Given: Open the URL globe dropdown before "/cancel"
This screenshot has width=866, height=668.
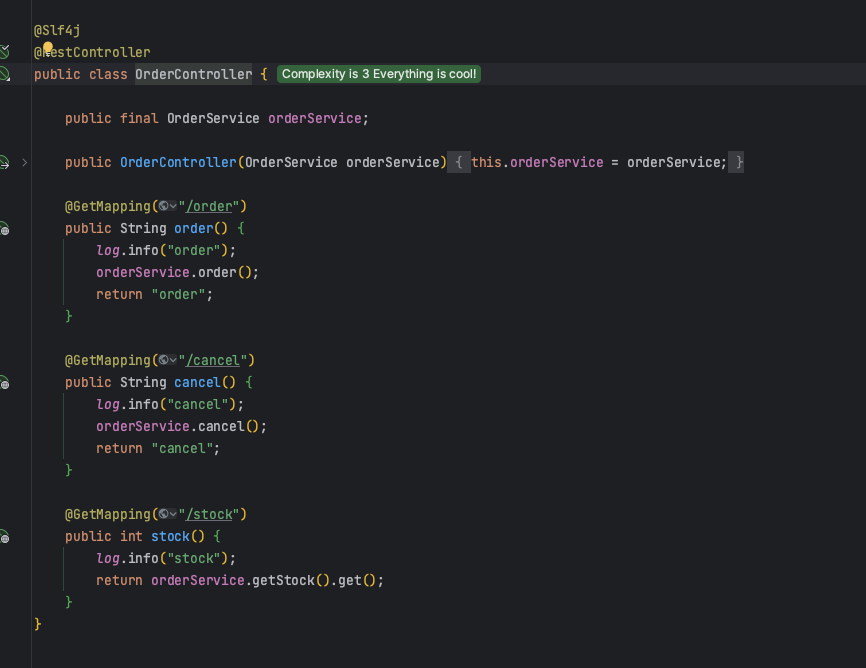Looking at the screenshot, I should 167,360.
